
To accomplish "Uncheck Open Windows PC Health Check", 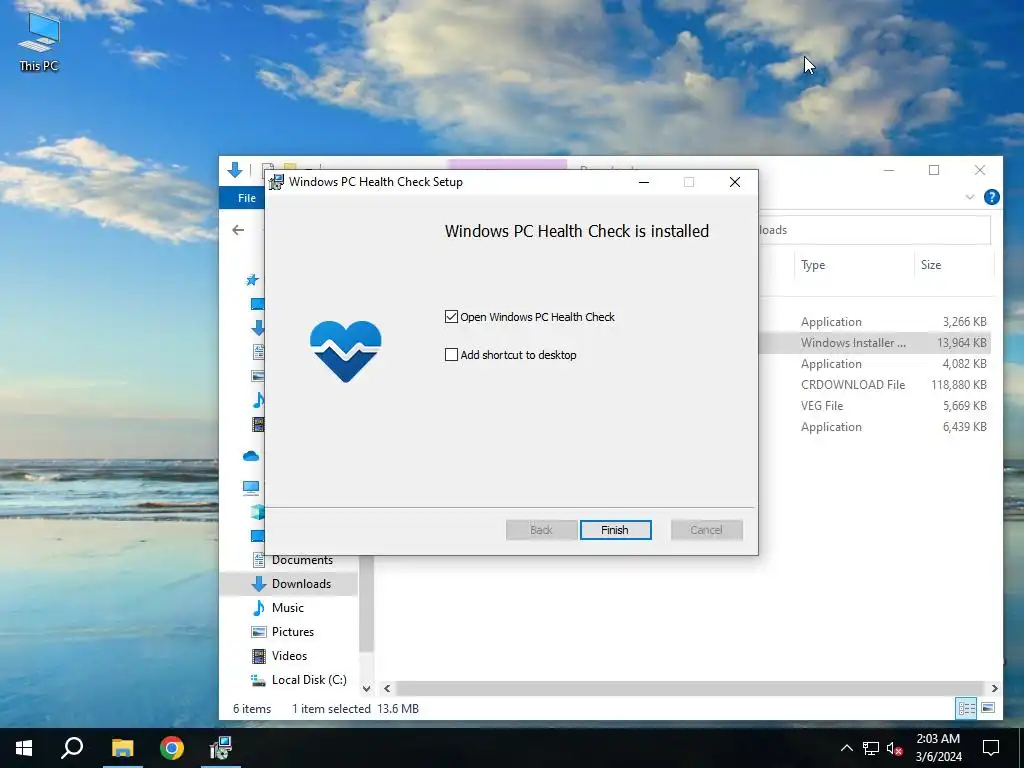I will pos(451,317).
